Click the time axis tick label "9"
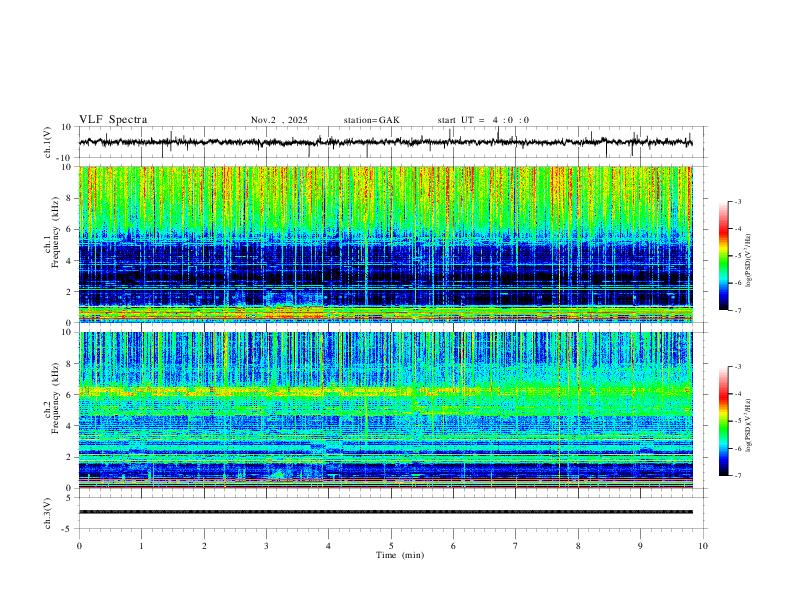The height and width of the screenshot is (612, 792). (640, 546)
